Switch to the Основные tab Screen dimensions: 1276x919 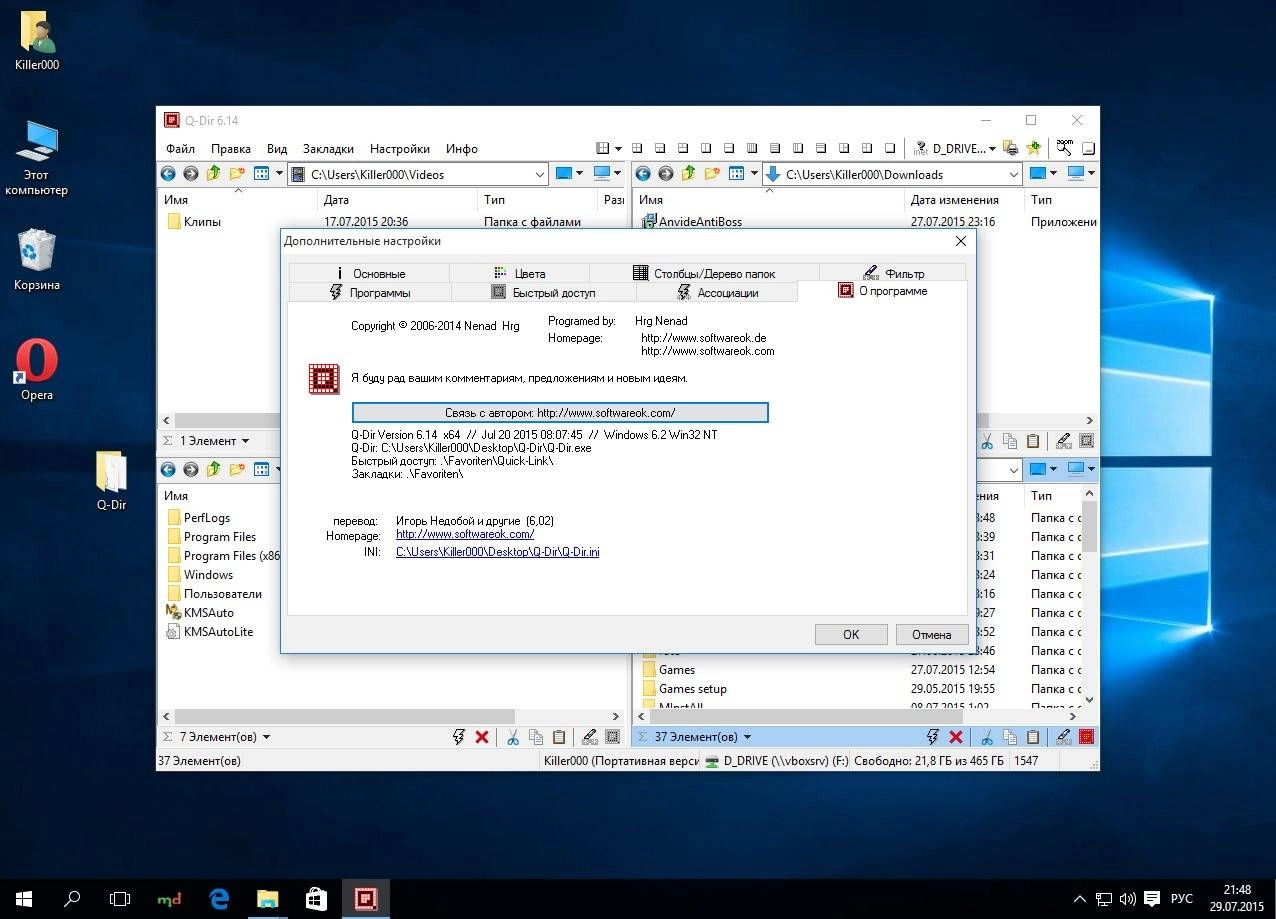pyautogui.click(x=369, y=273)
